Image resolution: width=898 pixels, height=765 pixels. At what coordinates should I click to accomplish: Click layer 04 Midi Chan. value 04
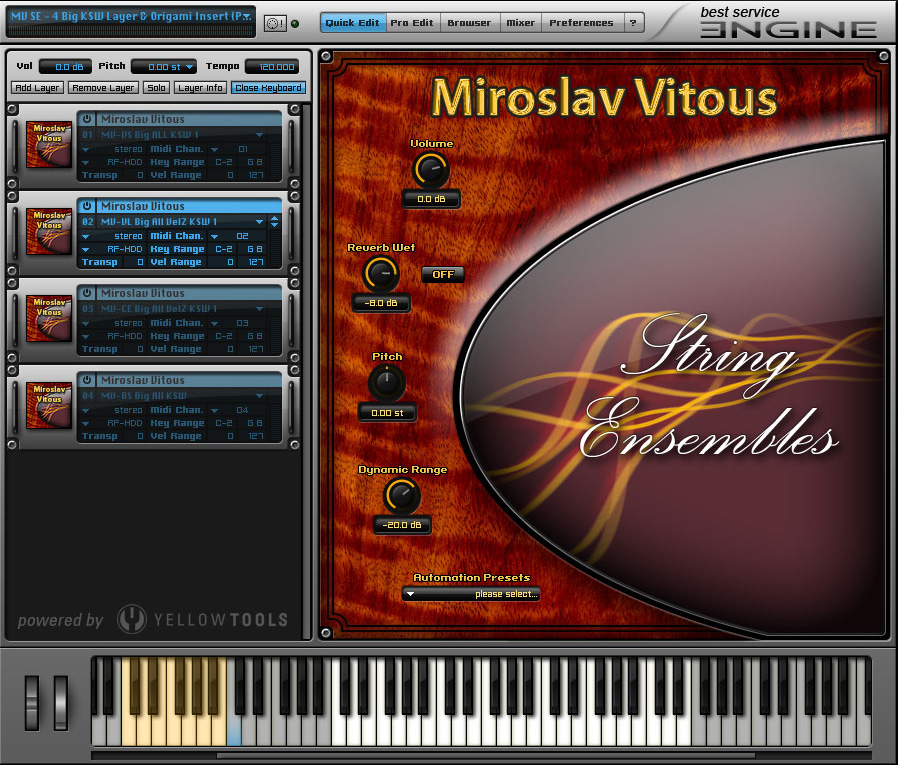[x=242, y=411]
